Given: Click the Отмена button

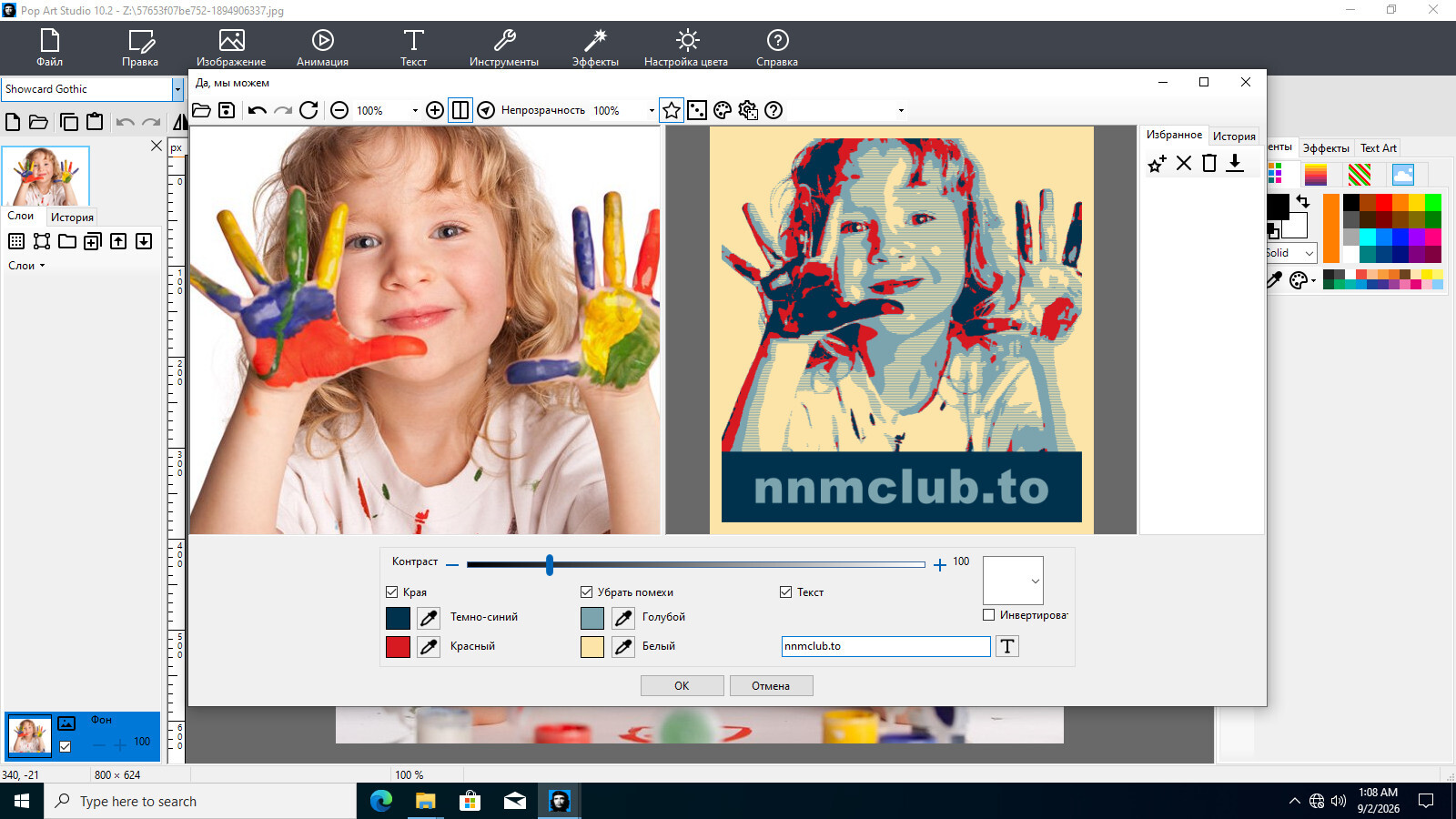Looking at the screenshot, I should click(x=771, y=685).
